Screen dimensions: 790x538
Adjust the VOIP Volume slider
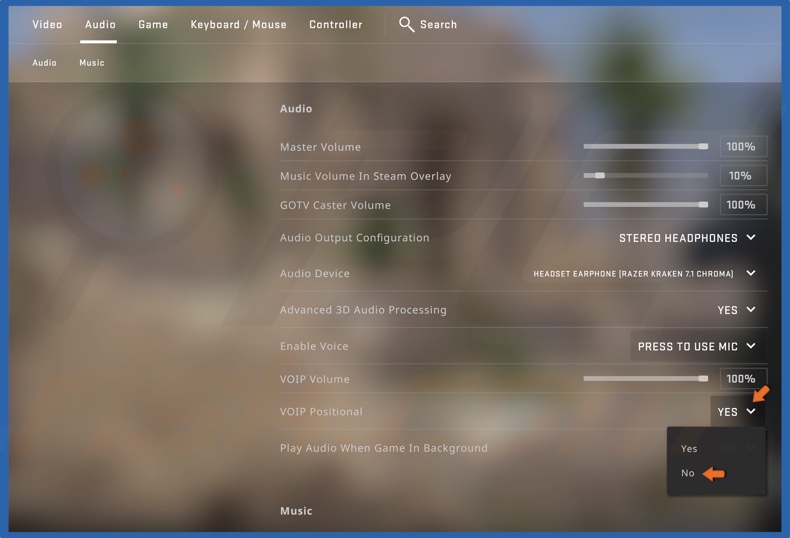click(x=645, y=379)
